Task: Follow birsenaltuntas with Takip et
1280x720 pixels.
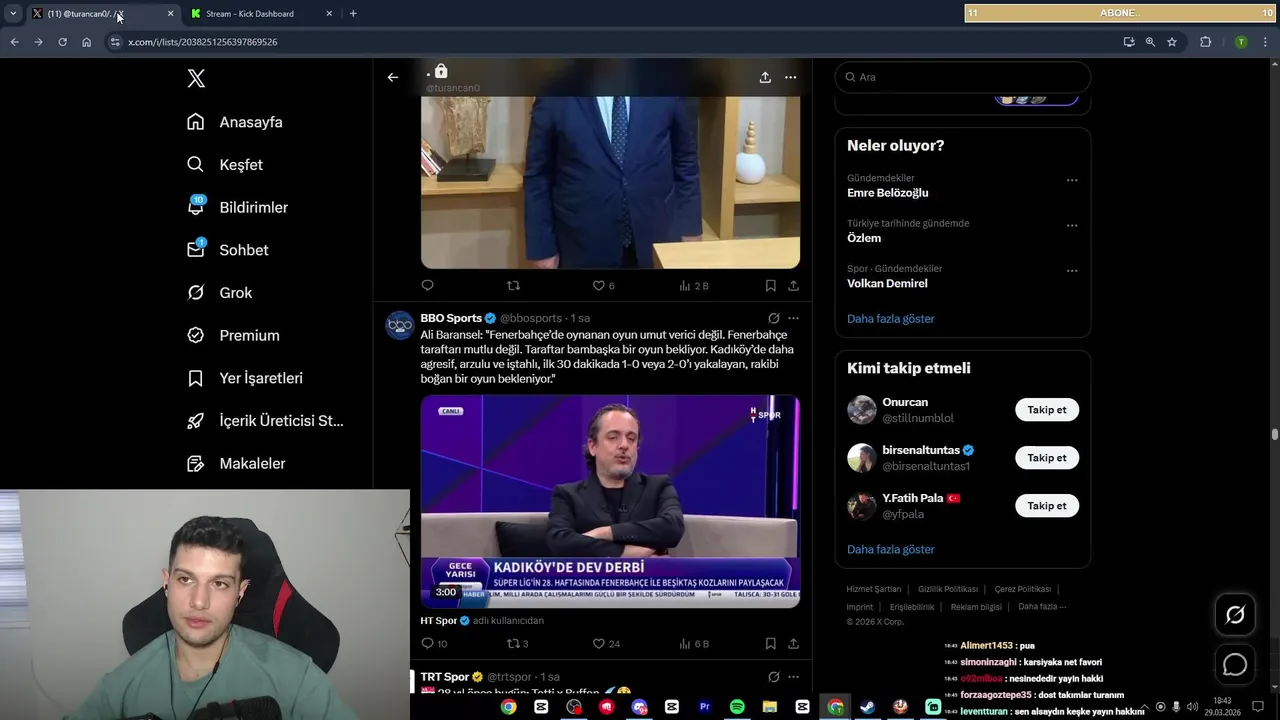Action: pos(1047,458)
